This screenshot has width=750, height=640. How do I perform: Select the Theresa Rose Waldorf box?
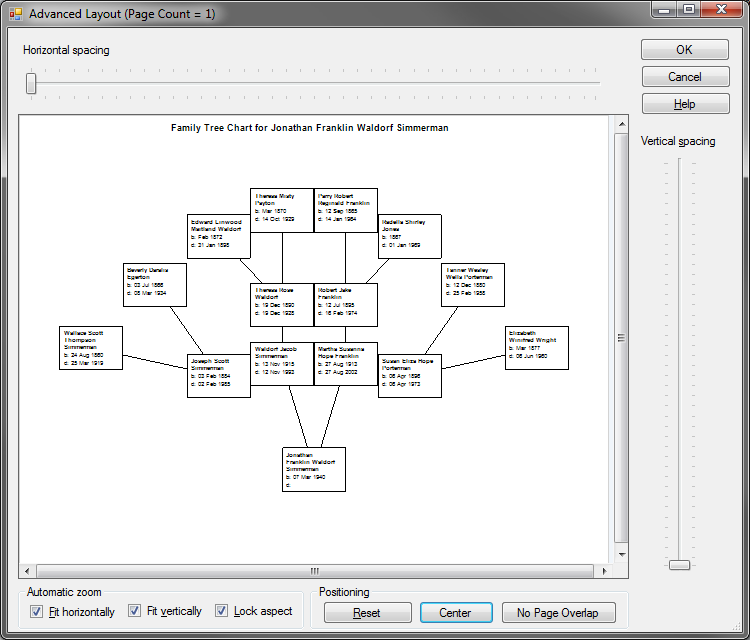282,305
